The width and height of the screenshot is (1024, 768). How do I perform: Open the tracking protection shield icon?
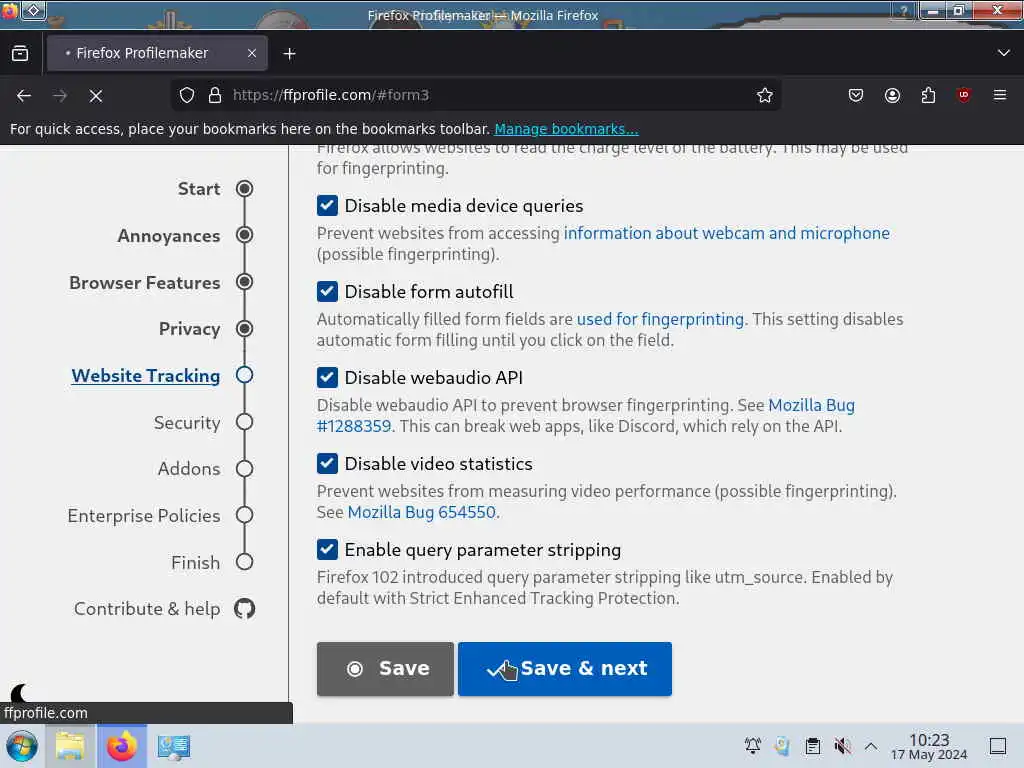[187, 95]
